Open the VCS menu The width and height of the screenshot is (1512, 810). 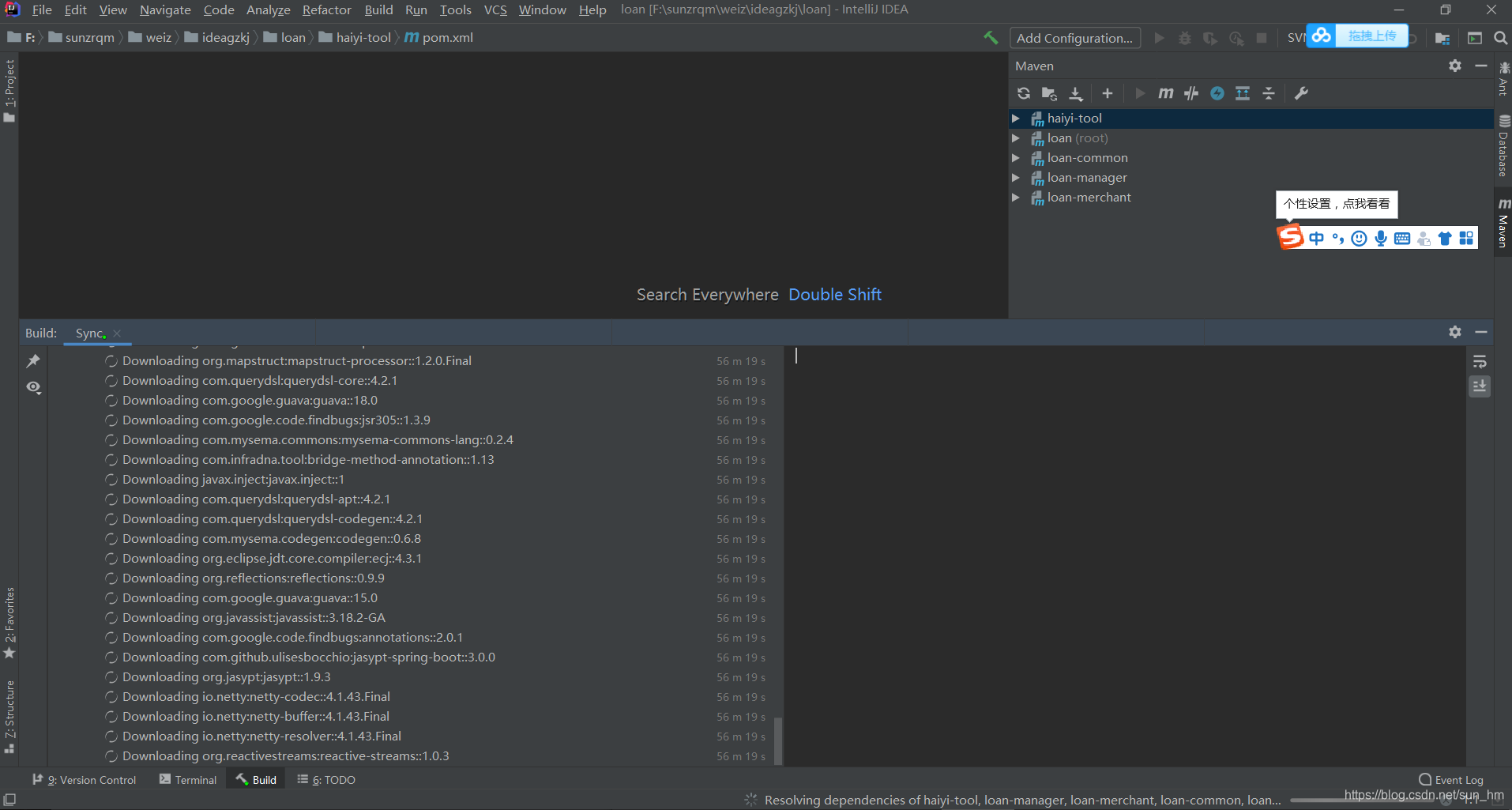click(495, 9)
